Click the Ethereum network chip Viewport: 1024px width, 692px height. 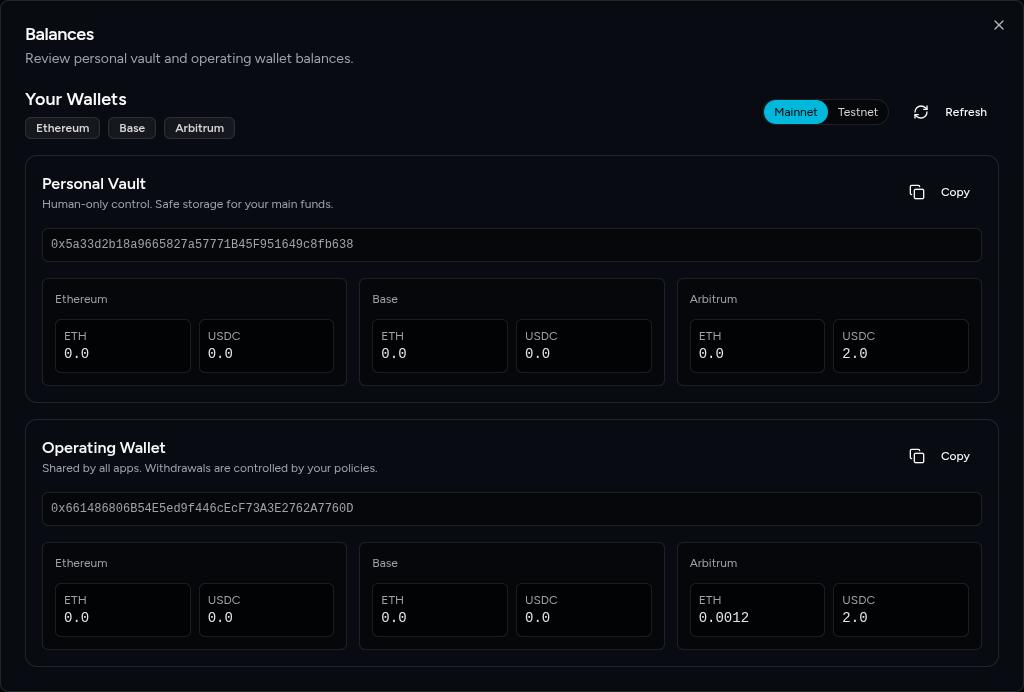click(x=63, y=128)
